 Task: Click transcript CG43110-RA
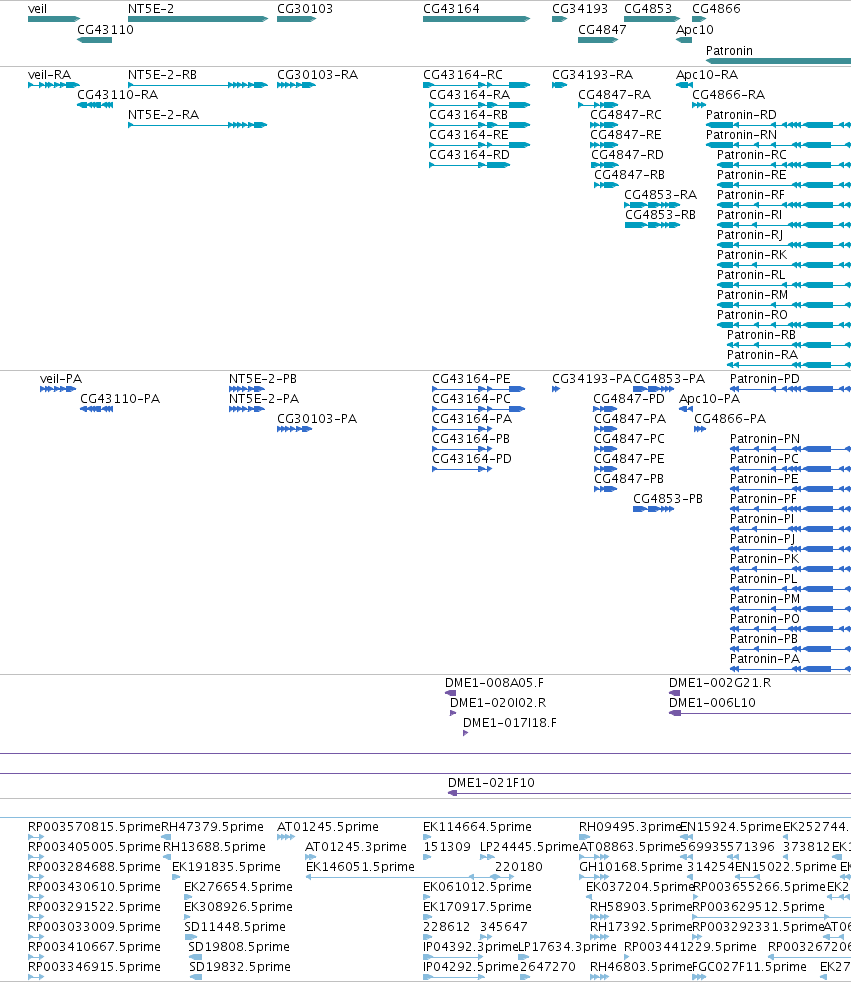tap(118, 95)
